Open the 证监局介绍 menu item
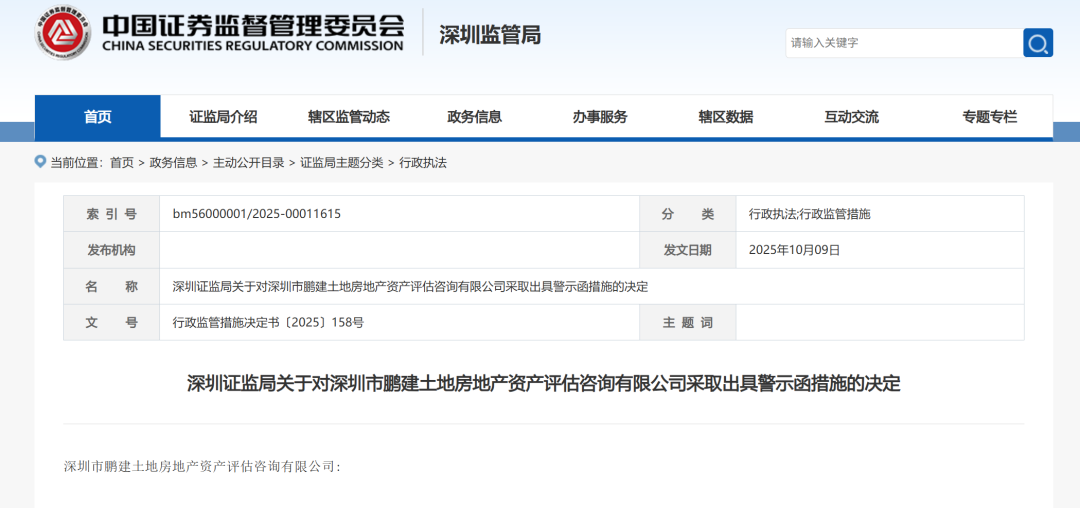Viewport: 1080px width, 508px height. click(x=223, y=117)
